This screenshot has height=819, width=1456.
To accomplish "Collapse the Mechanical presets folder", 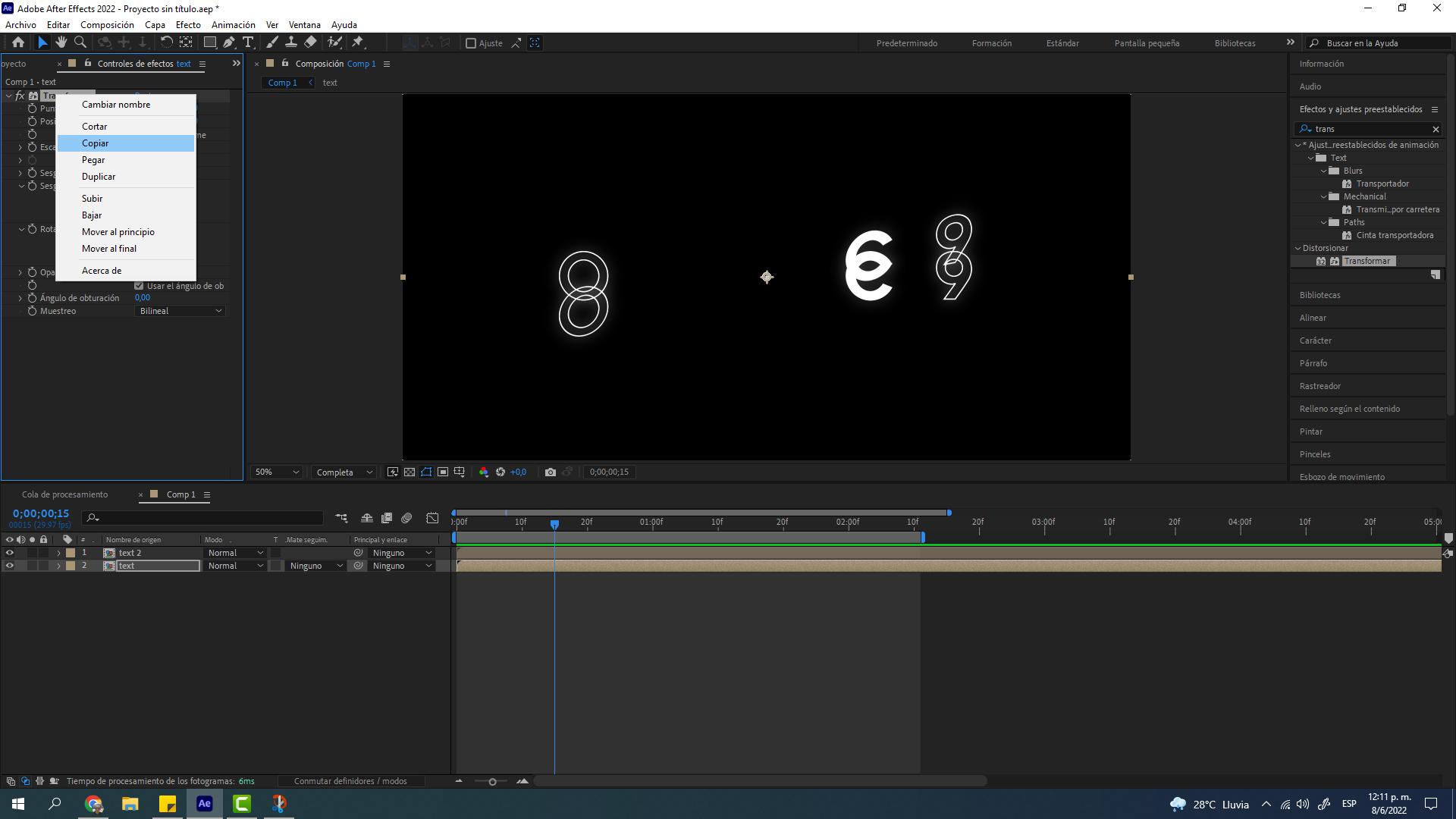I will pos(1324,196).
